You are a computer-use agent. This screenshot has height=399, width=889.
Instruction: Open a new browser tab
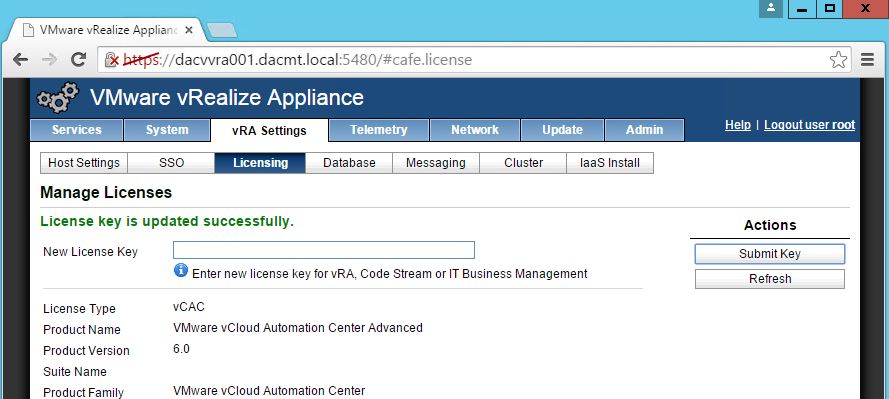coord(222,31)
